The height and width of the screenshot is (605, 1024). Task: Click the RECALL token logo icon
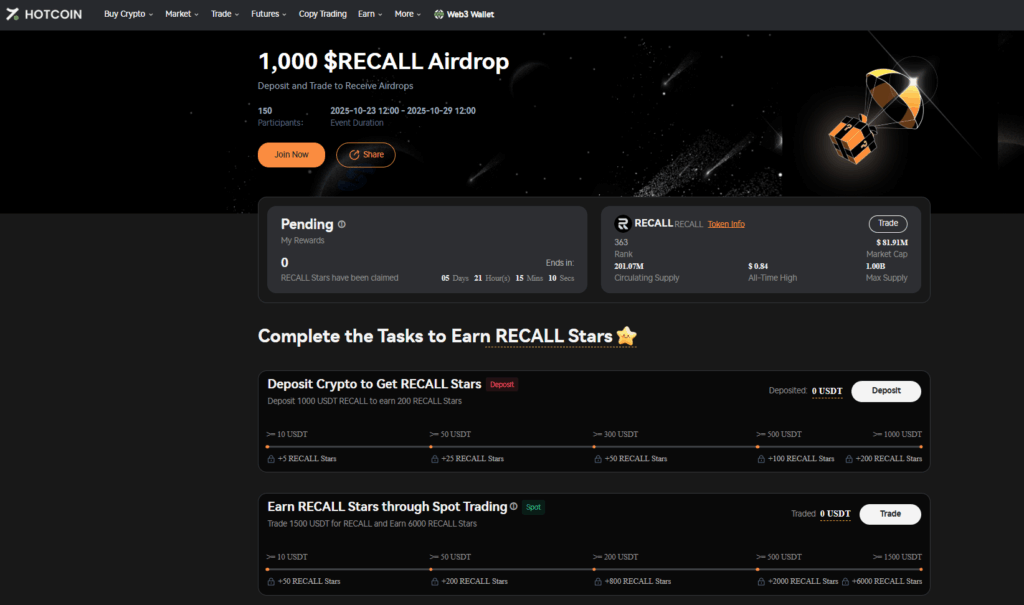pyautogui.click(x=622, y=224)
